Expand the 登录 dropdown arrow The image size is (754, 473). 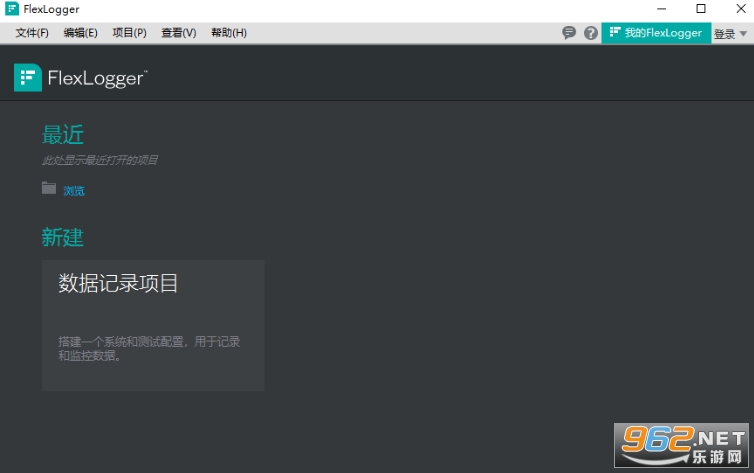point(743,34)
